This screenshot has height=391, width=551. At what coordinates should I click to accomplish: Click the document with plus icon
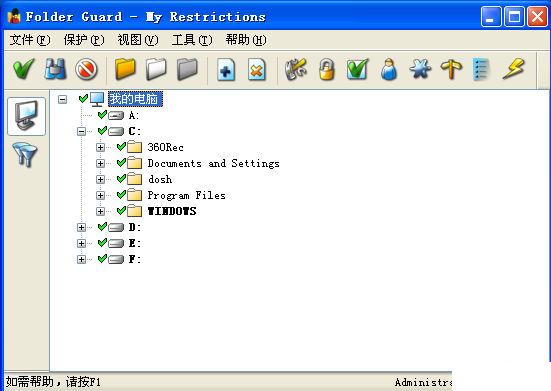[226, 70]
